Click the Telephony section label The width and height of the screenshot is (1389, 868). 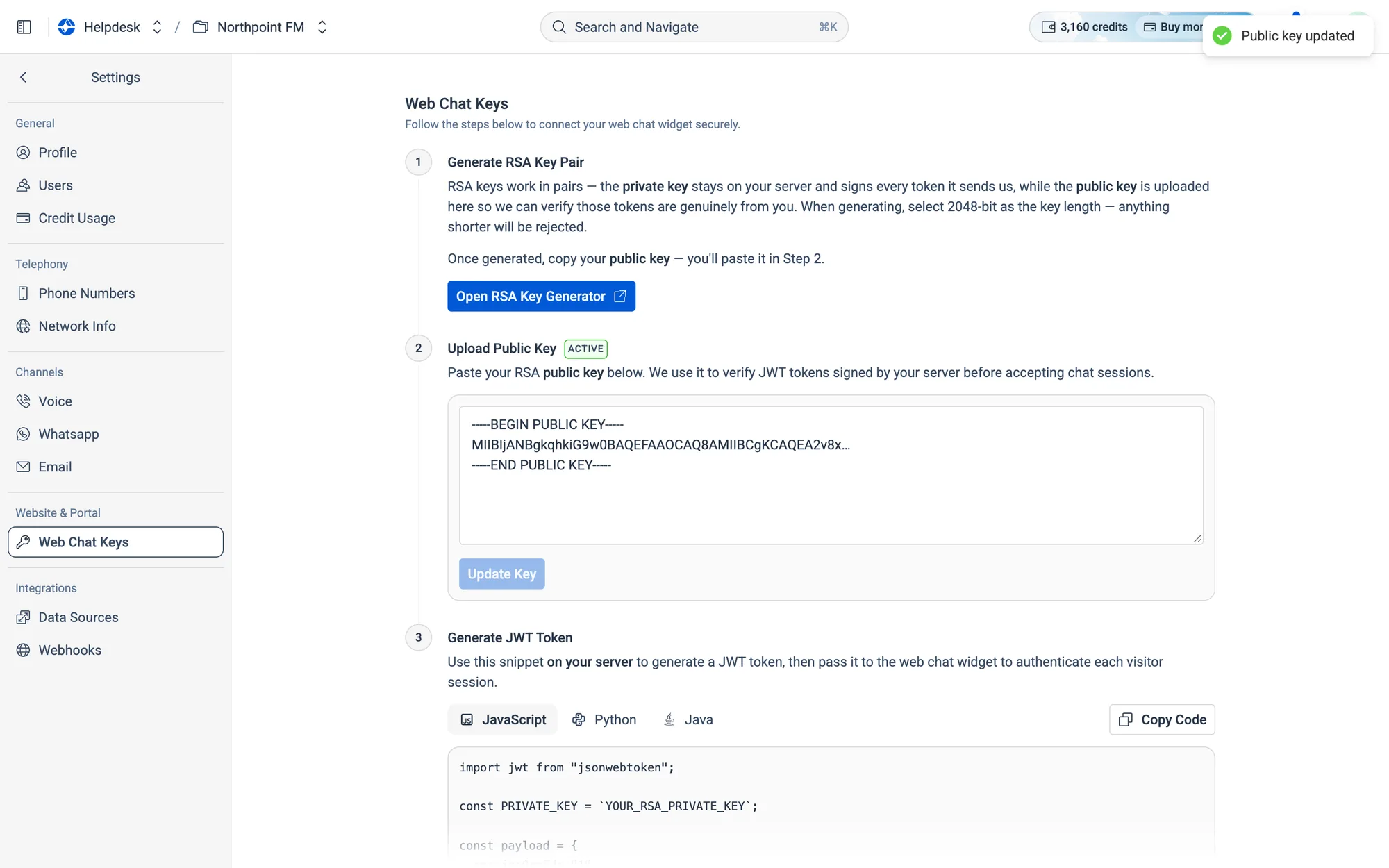pos(42,264)
